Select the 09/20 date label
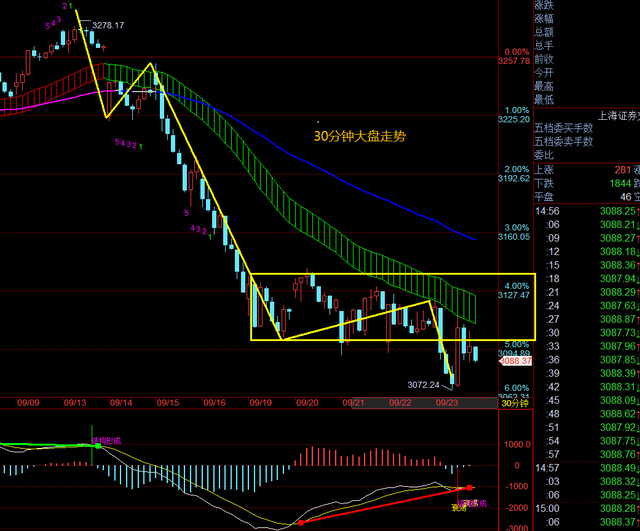The height and width of the screenshot is (531, 640). [x=307, y=403]
